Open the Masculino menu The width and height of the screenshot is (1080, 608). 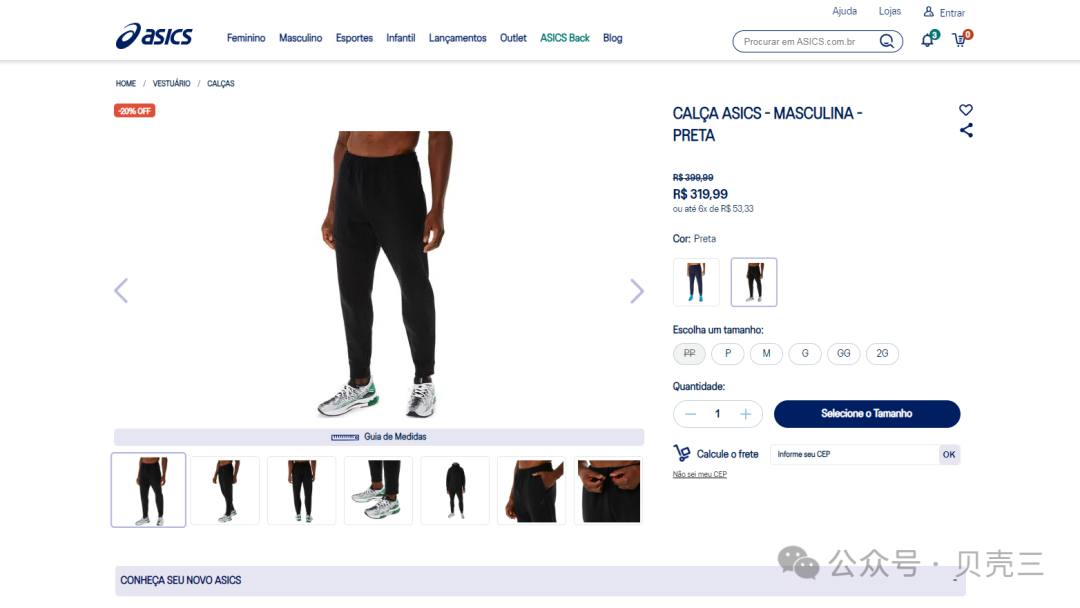click(x=300, y=38)
